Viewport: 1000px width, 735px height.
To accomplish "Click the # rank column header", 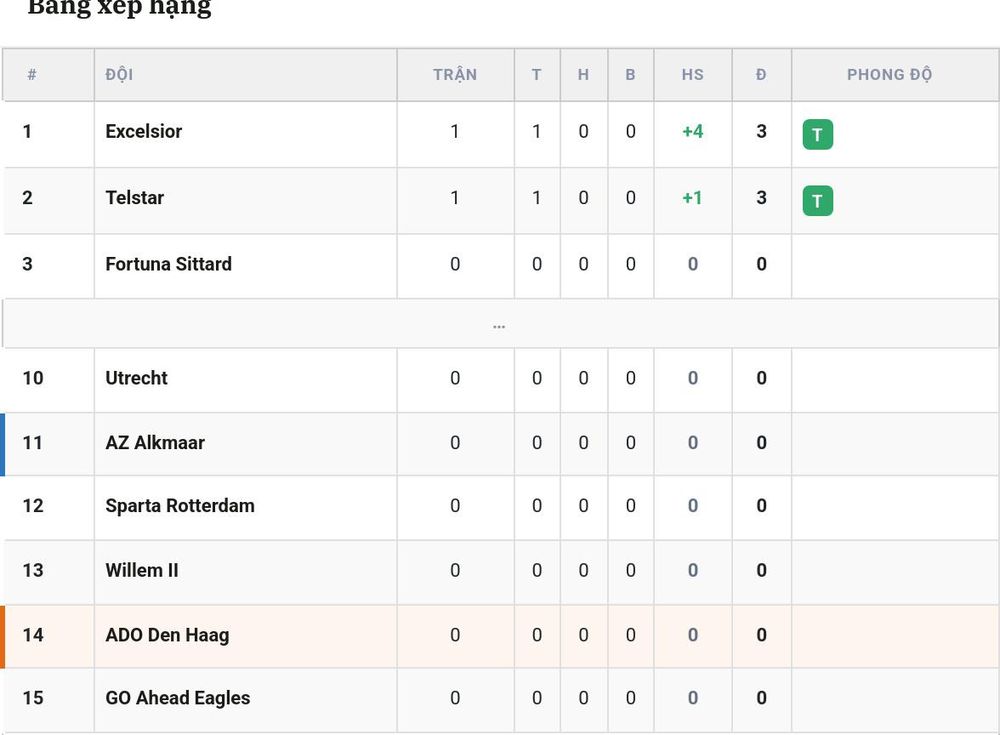I will (32, 75).
